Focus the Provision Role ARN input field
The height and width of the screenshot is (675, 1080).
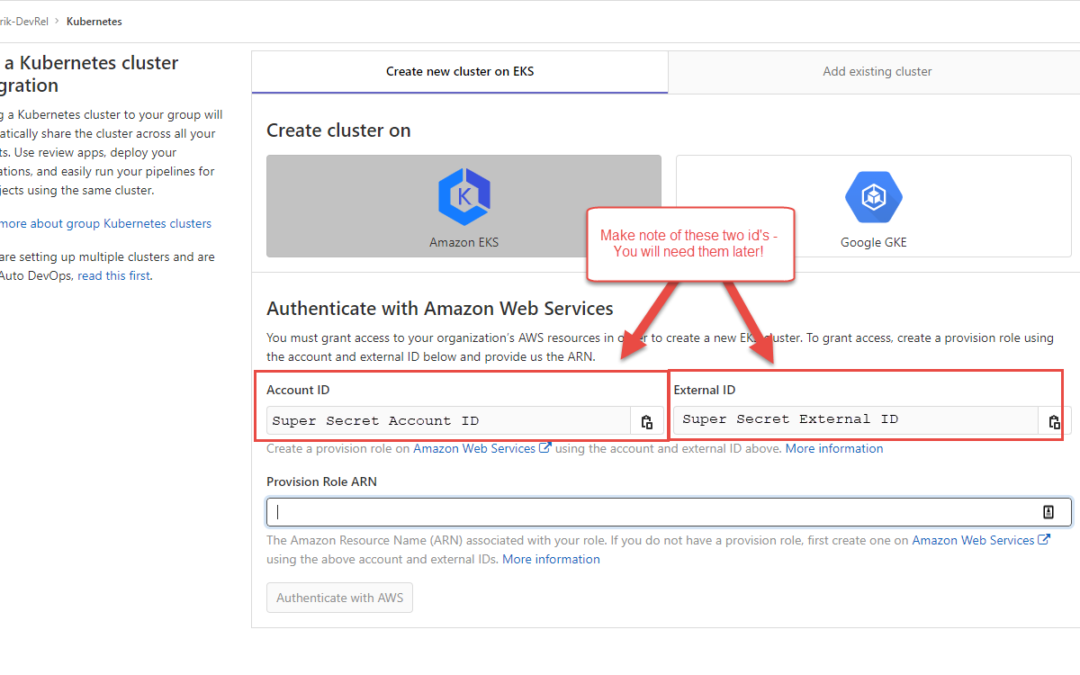[x=669, y=512]
